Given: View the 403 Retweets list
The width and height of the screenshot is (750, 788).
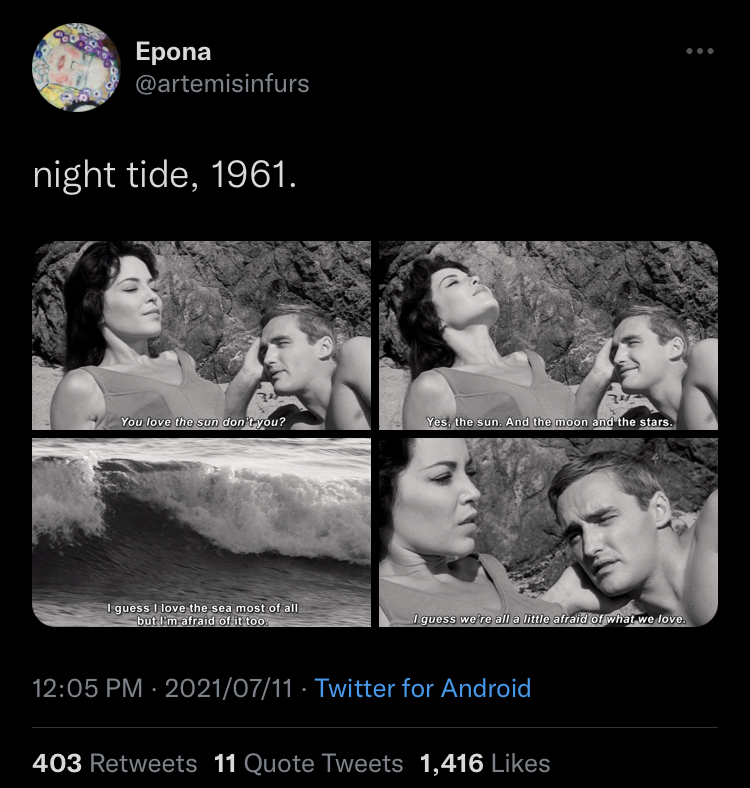Looking at the screenshot, I should tap(115, 764).
